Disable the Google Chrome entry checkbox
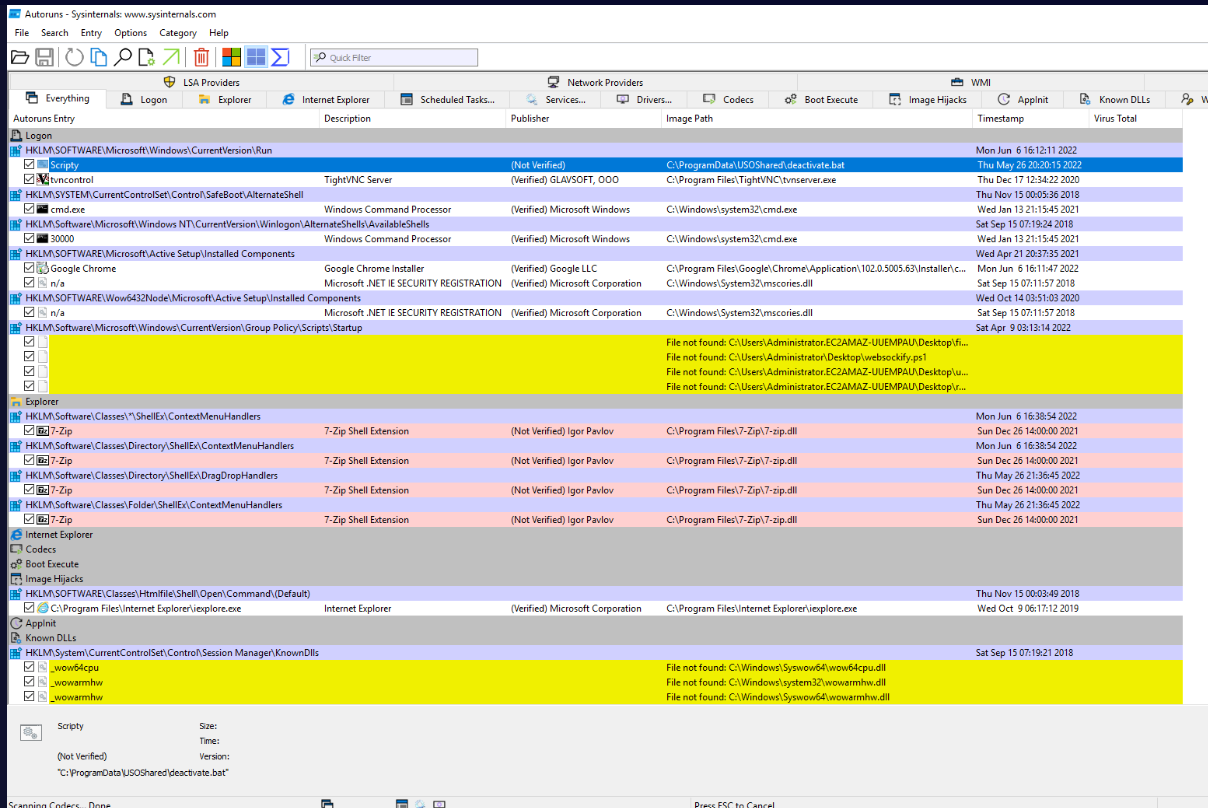1208x808 pixels. click(29, 268)
